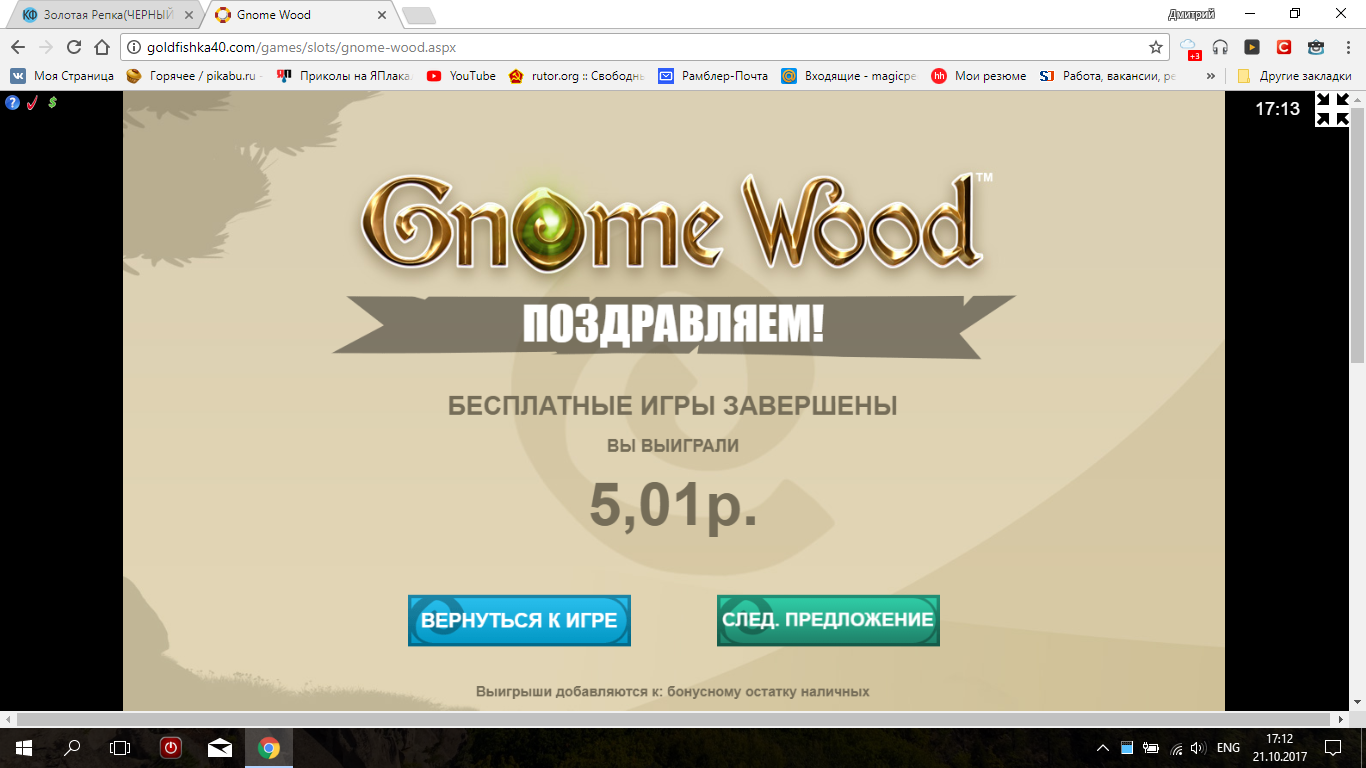Click the СЛЕД. ПРЕДЛОЖЕНИЕ button

pos(828,620)
